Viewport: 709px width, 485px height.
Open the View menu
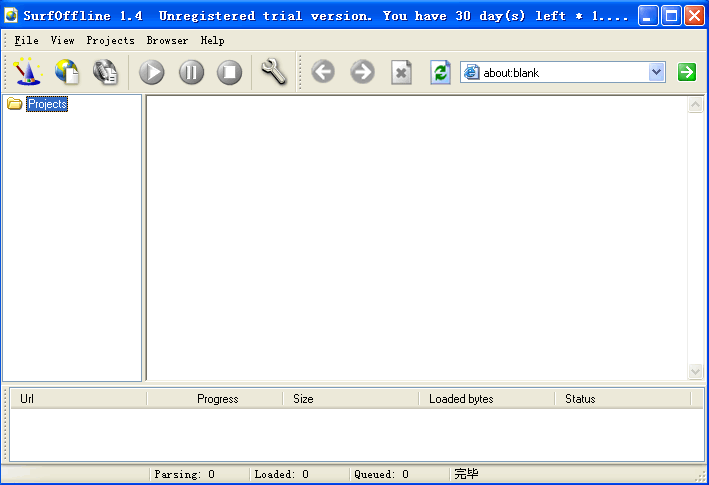(x=62, y=41)
